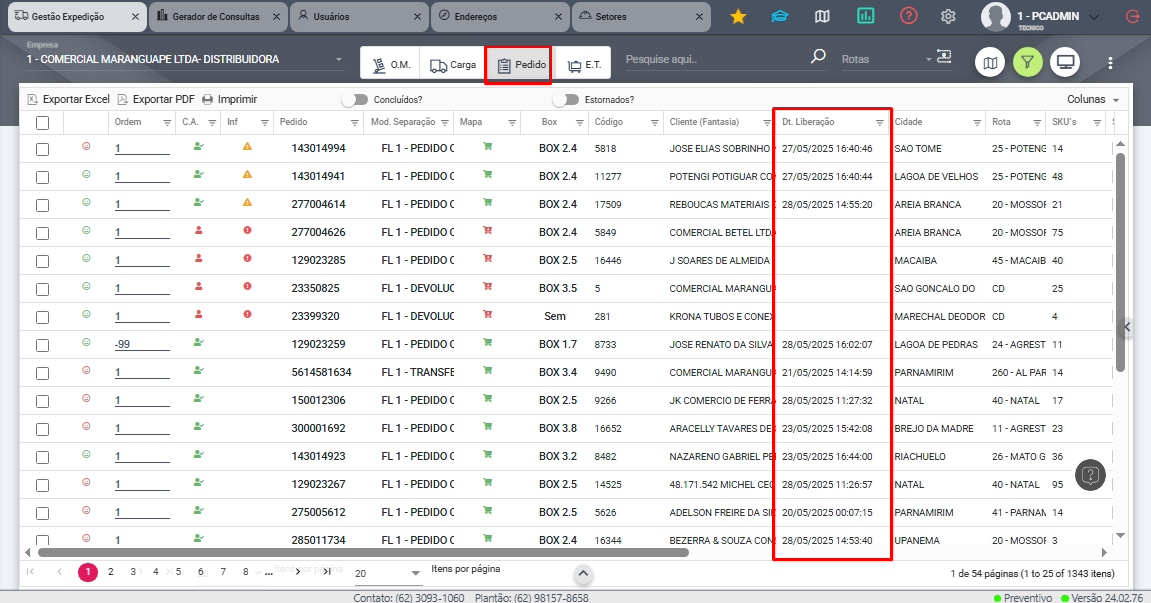Click the round chevron-up button below the table

[x=583, y=574]
